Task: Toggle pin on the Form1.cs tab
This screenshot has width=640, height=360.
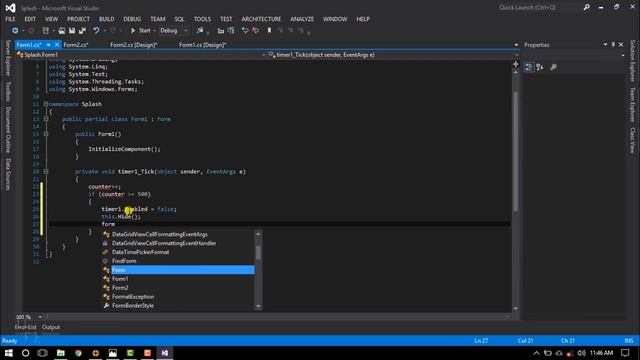Action: (48, 45)
